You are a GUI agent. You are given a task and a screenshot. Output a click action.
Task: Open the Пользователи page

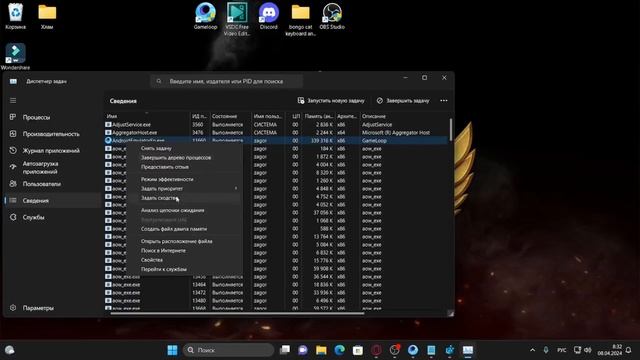(41, 184)
